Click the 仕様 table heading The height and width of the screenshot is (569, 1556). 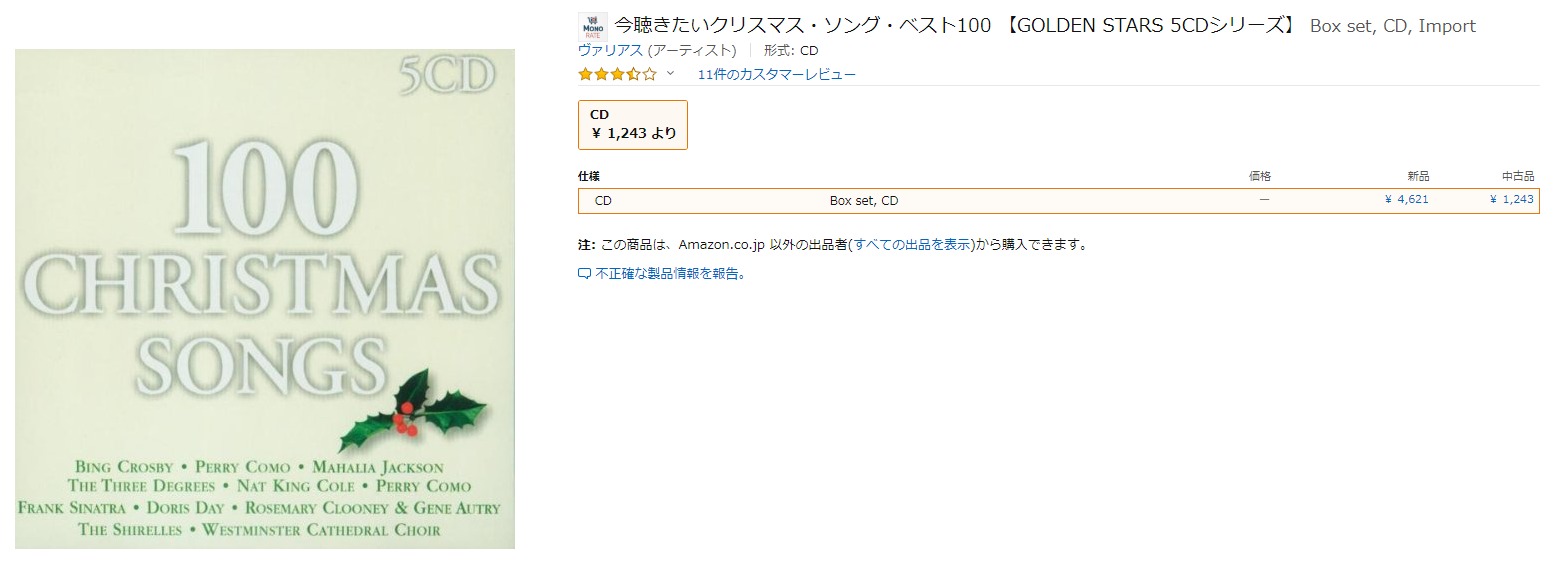[x=589, y=176]
